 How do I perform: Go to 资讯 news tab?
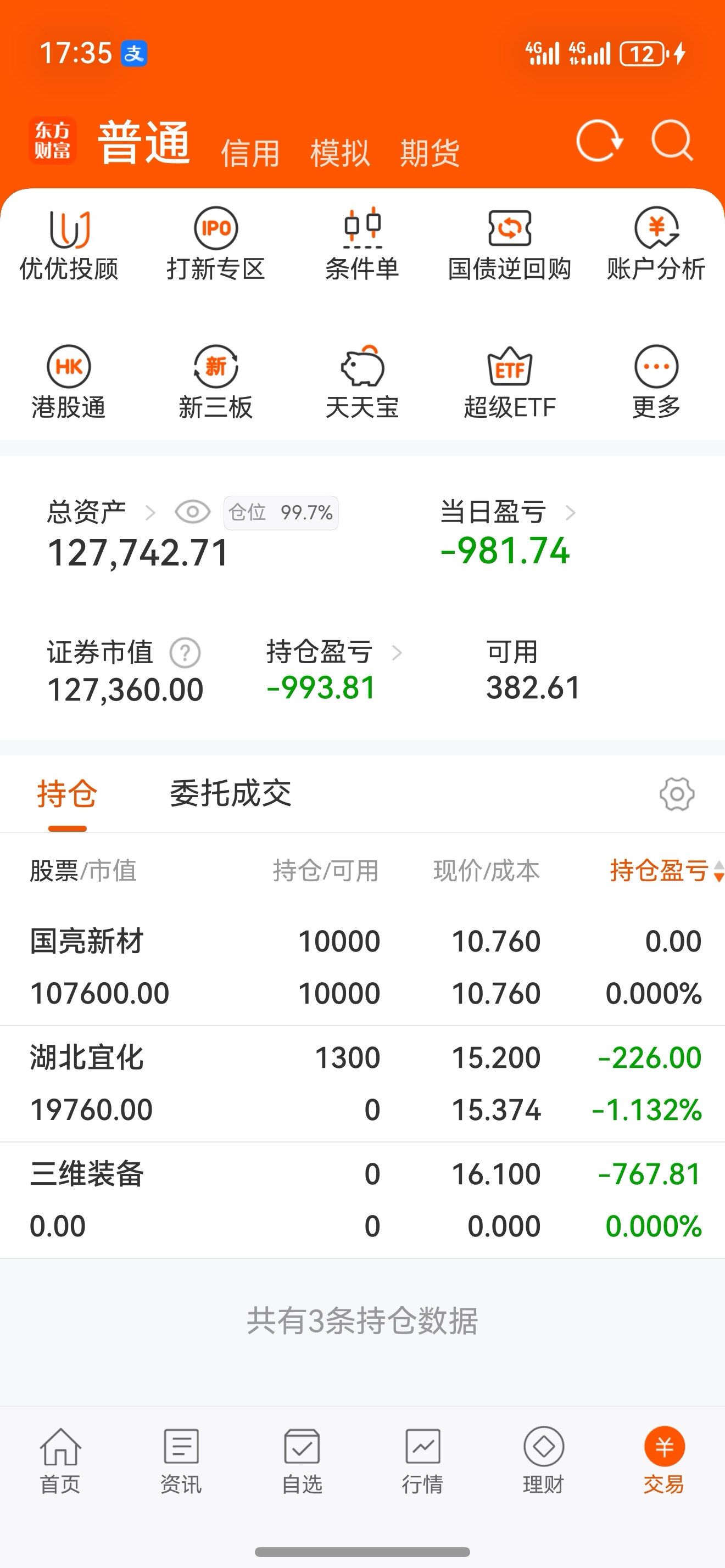tap(181, 1461)
